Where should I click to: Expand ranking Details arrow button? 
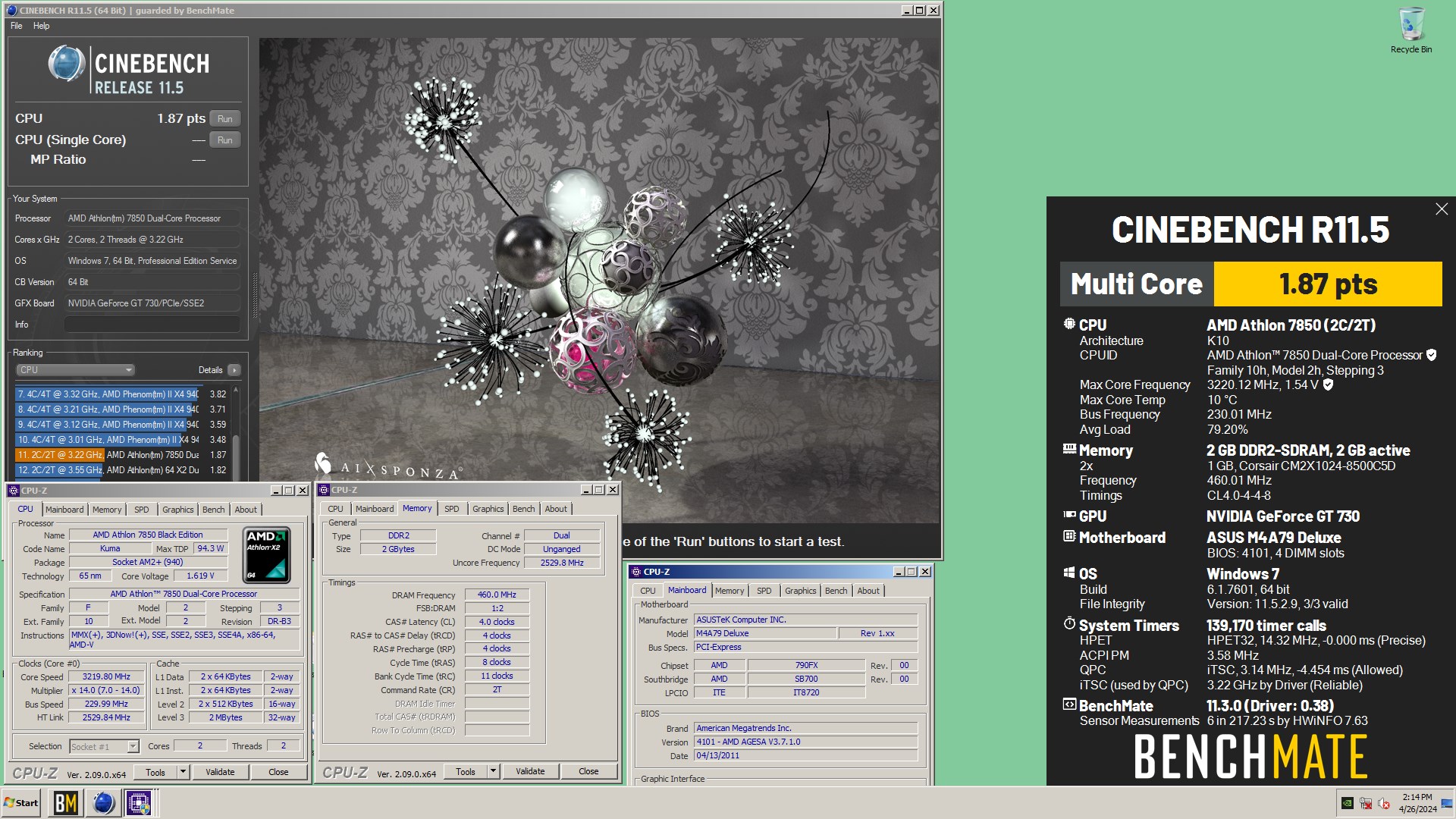click(234, 370)
